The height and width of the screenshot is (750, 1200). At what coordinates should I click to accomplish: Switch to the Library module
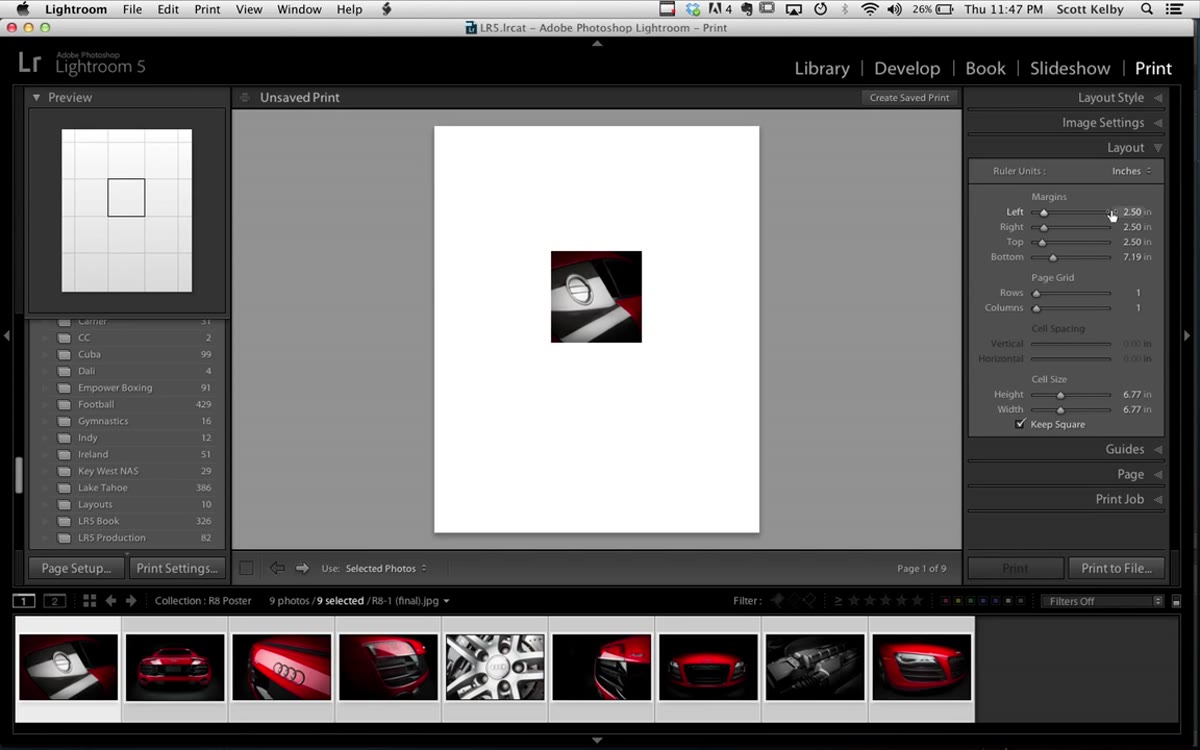[822, 68]
